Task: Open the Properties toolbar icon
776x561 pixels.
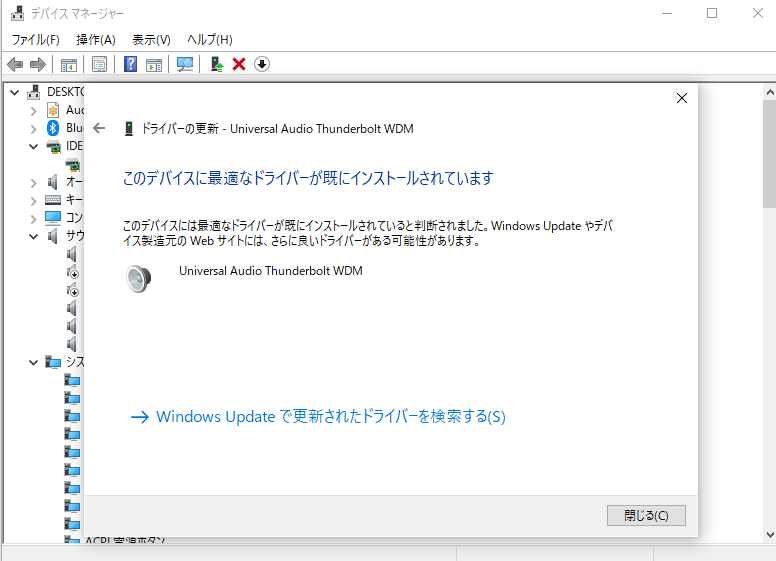Action: [x=99, y=64]
